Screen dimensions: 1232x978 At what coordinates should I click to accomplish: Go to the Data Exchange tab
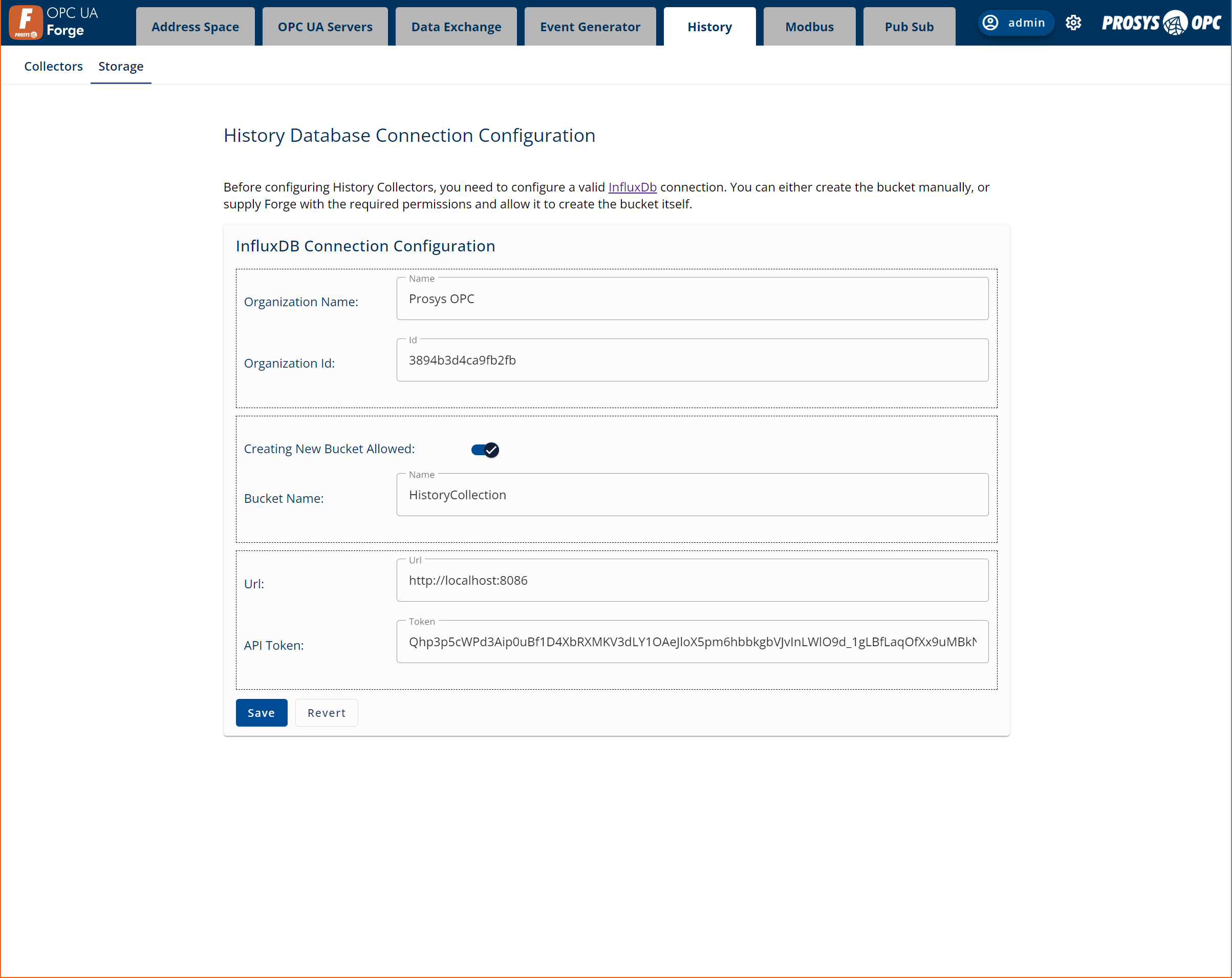(456, 27)
